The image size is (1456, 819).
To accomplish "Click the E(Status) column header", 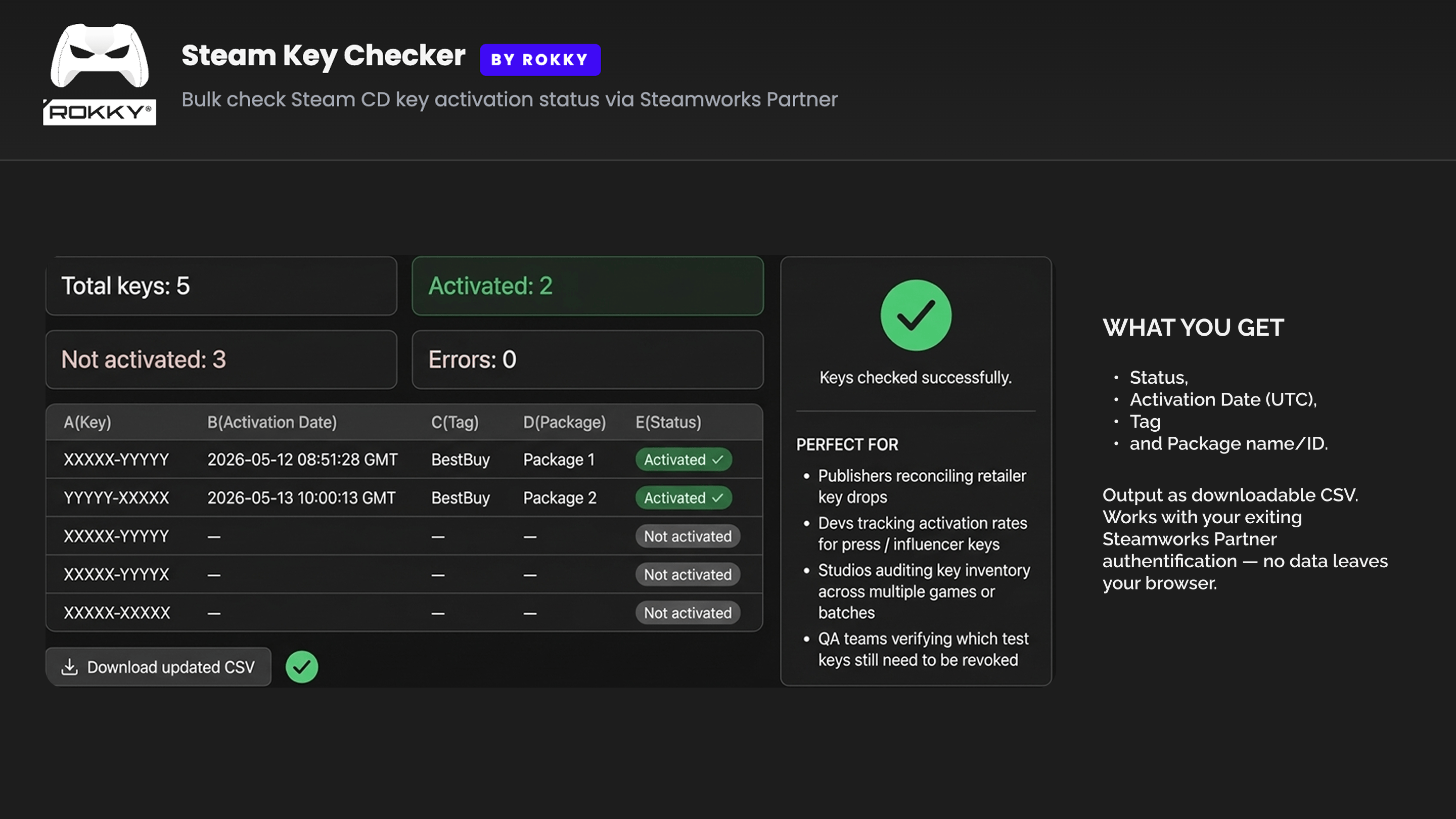I will pos(668,422).
